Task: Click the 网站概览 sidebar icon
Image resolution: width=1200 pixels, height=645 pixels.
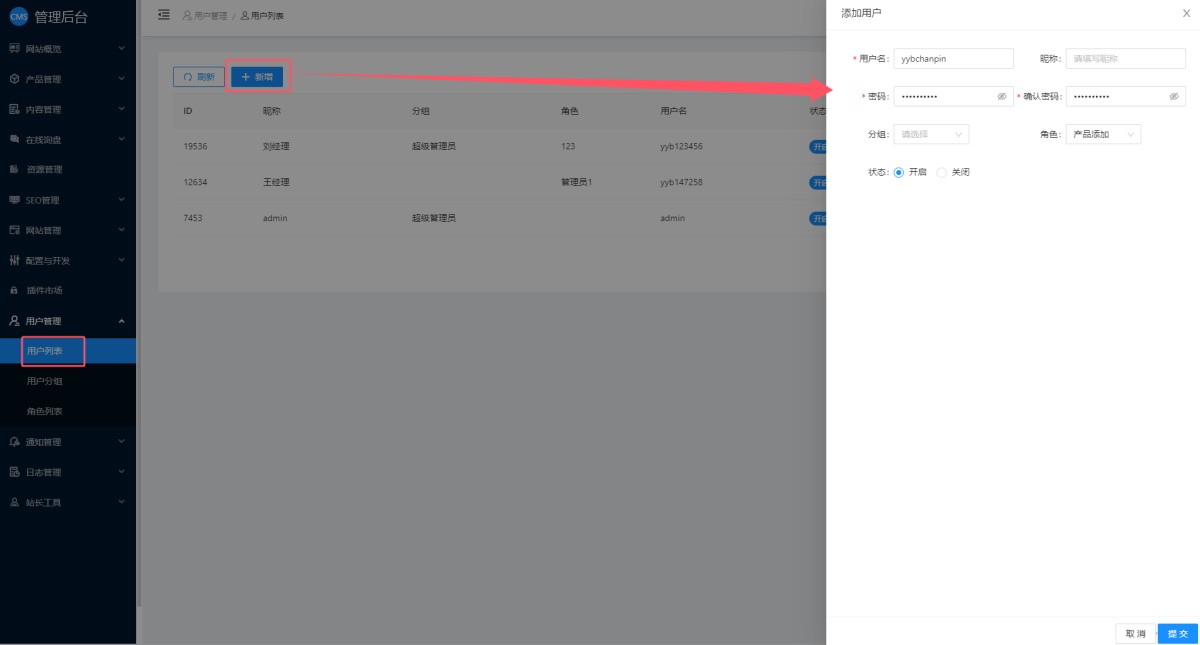Action: point(14,48)
